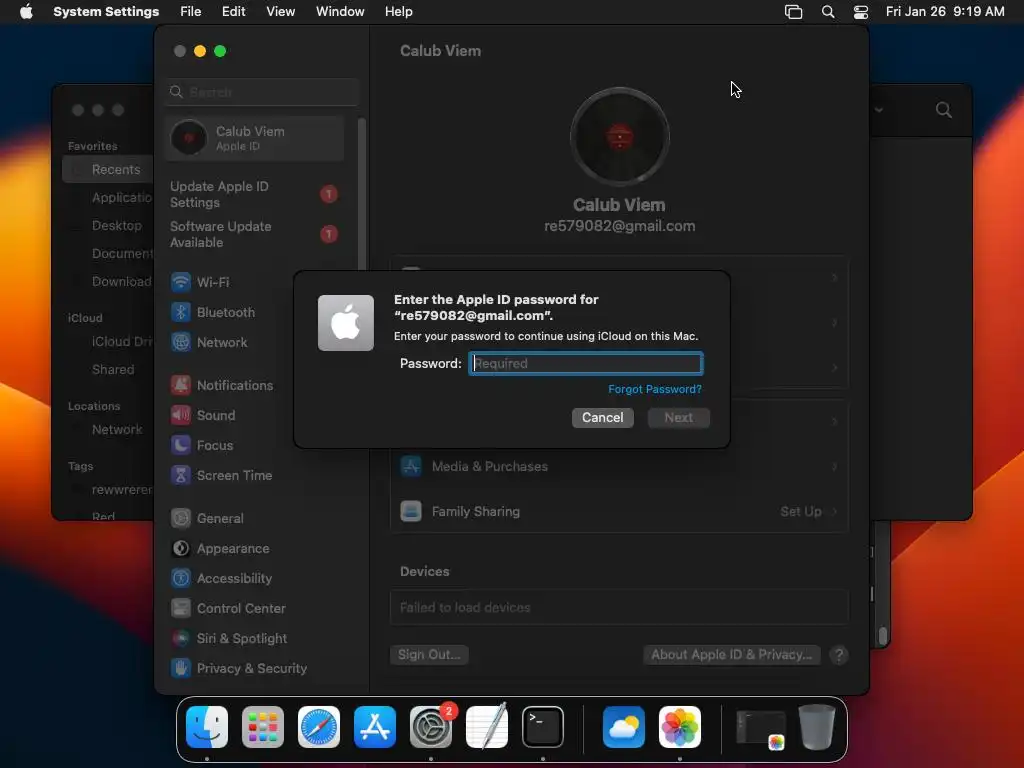Open the Window menu
This screenshot has height=768, width=1024.
340,12
